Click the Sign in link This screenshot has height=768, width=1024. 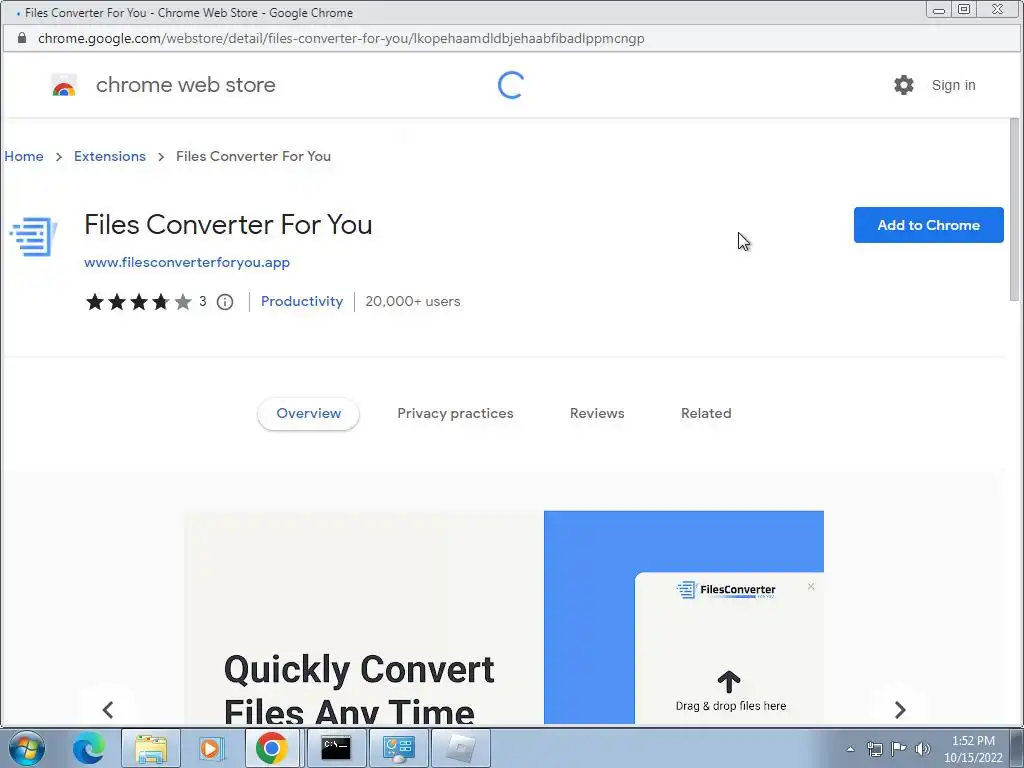953,85
